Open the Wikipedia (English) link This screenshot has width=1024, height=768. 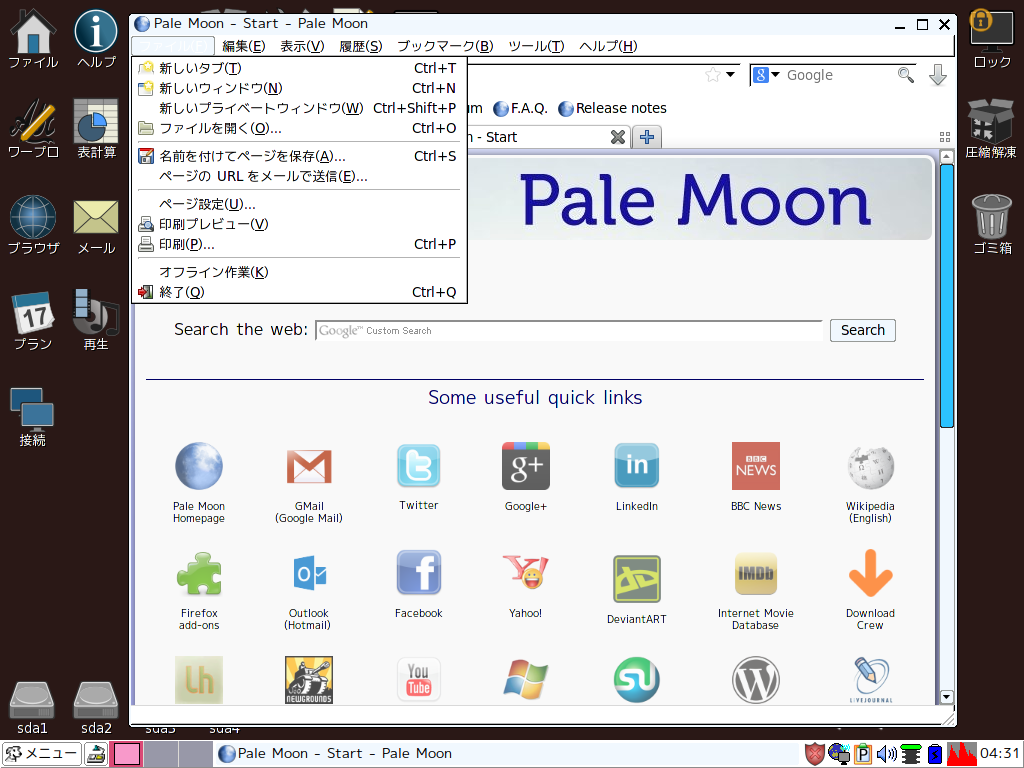[x=870, y=483]
